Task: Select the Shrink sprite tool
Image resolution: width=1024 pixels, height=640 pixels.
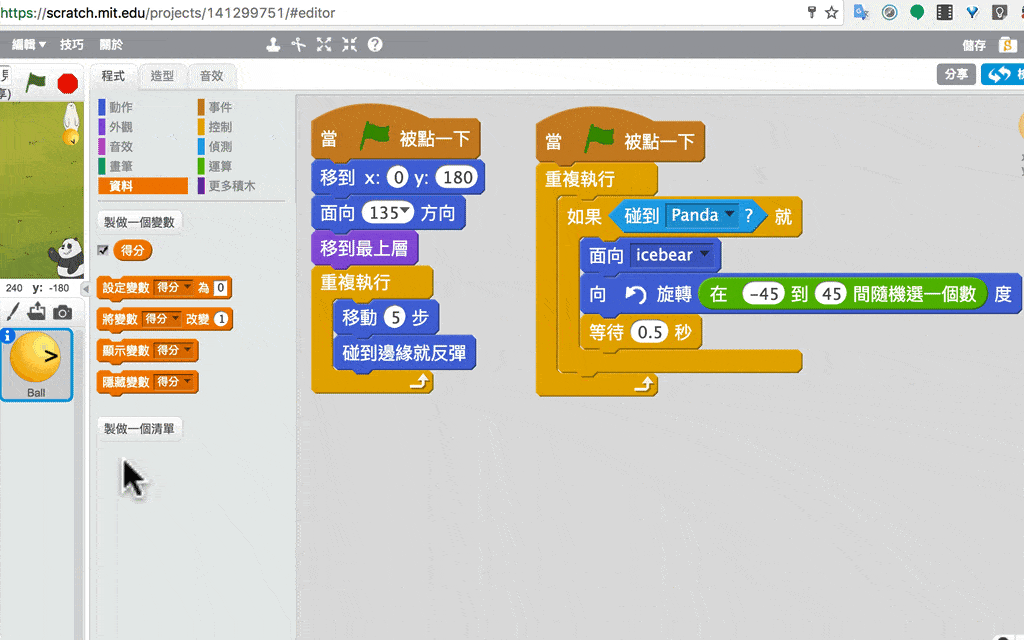Action: coord(349,44)
